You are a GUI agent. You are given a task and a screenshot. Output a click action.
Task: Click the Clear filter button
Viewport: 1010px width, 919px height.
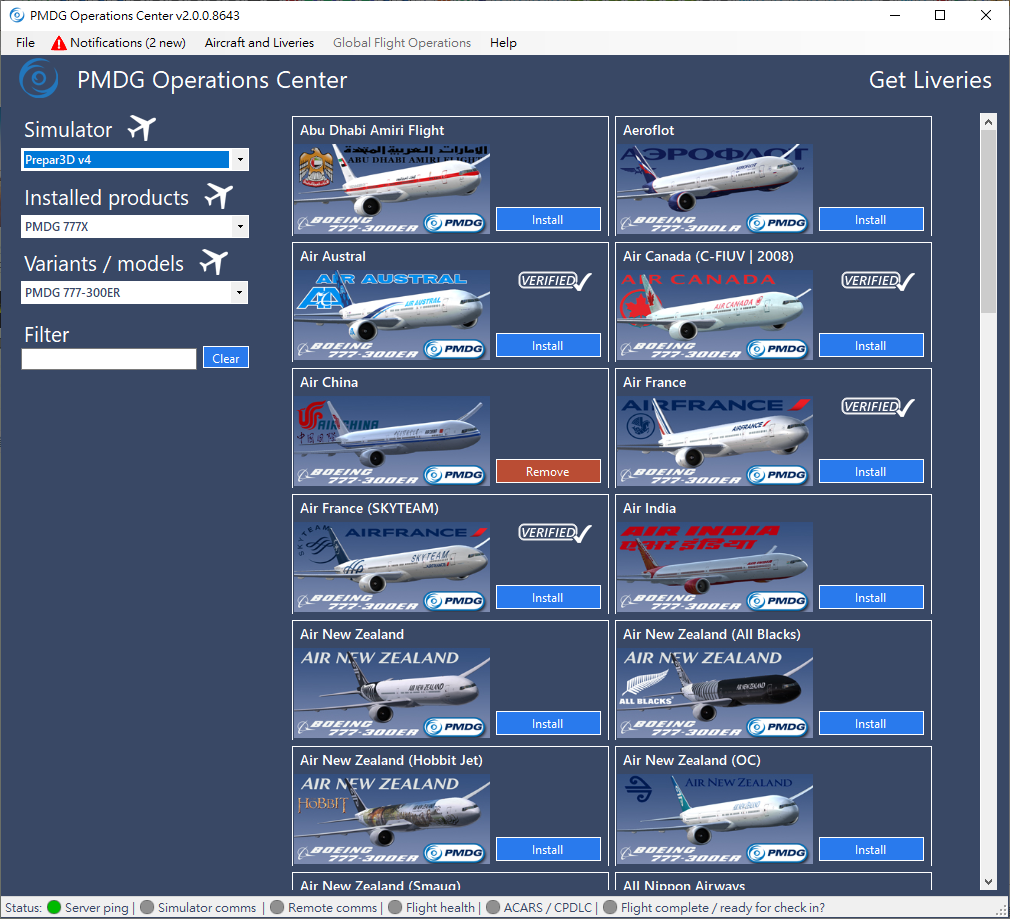[225, 358]
